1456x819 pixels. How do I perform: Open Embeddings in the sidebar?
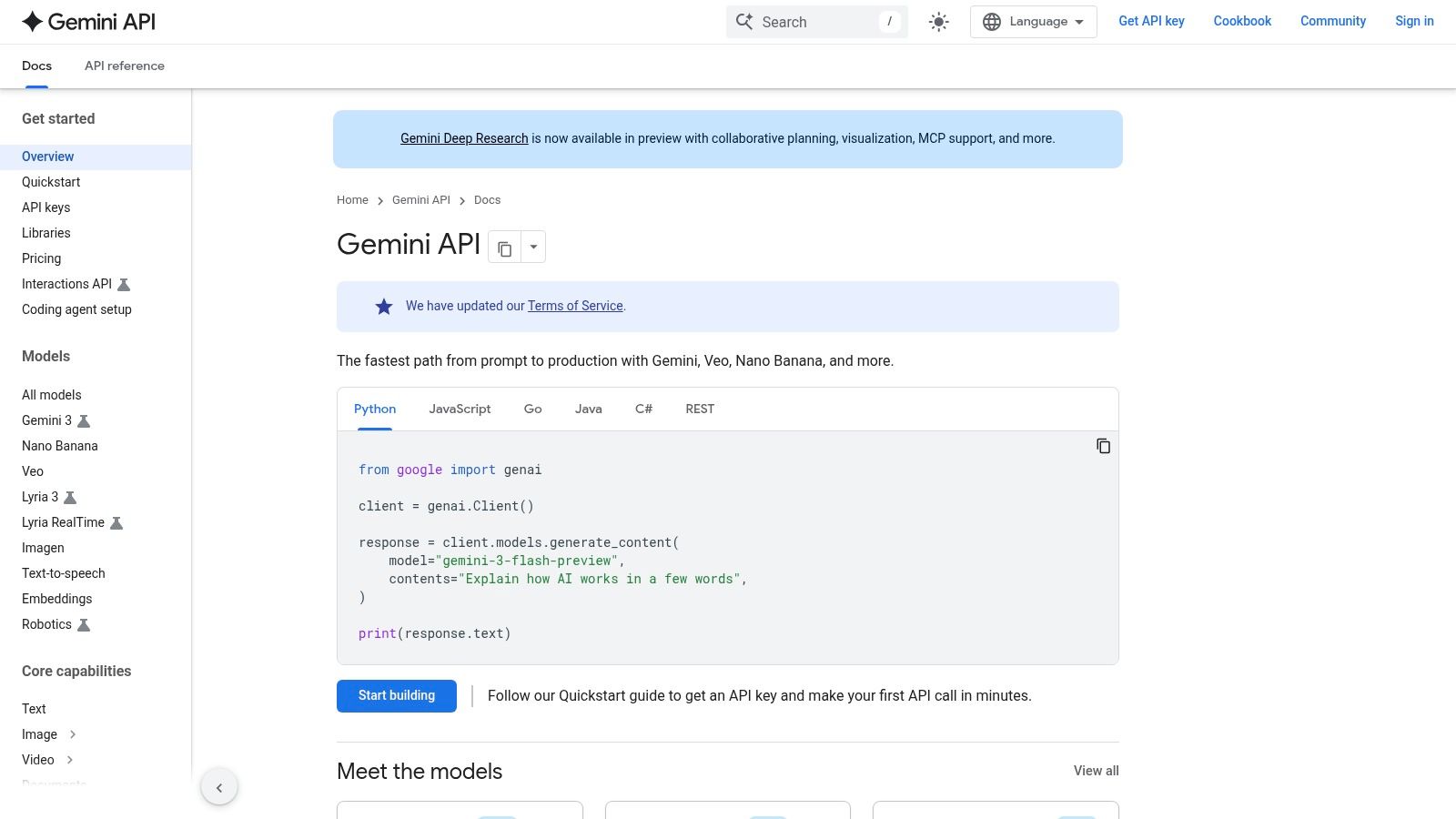56,599
